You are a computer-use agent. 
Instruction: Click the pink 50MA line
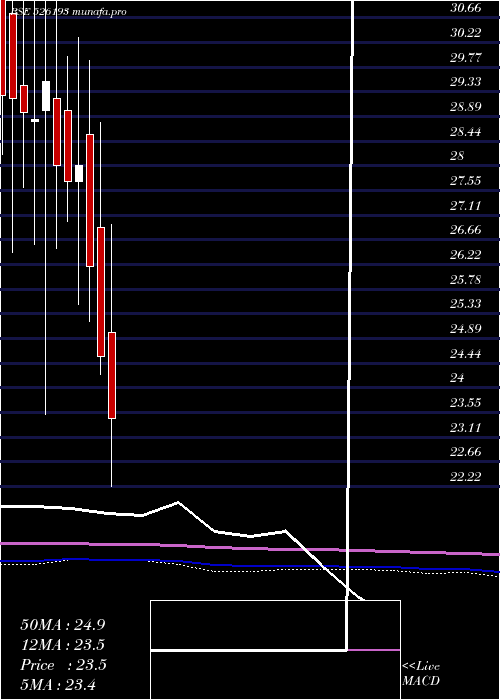(x=250, y=547)
